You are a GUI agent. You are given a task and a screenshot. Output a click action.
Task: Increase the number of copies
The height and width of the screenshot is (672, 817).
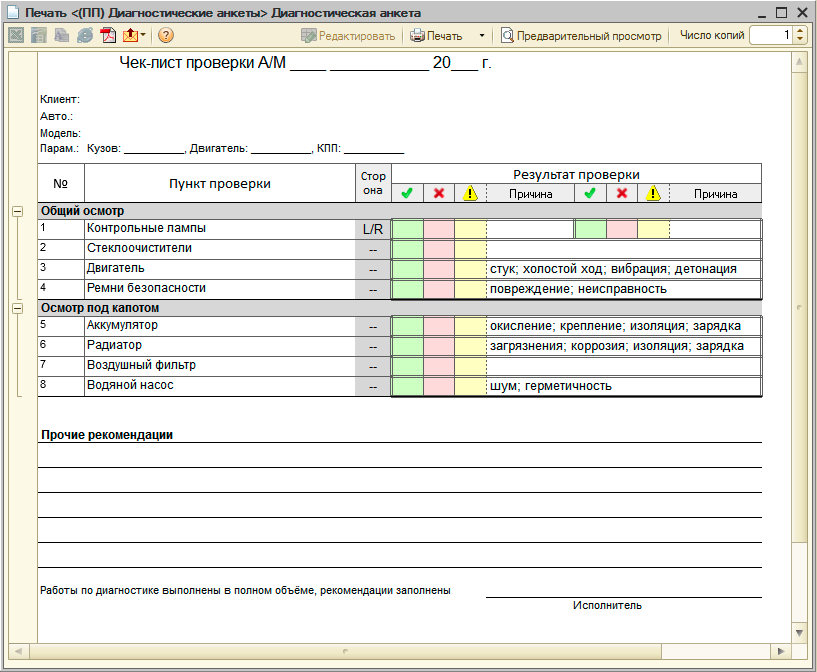tap(800, 31)
